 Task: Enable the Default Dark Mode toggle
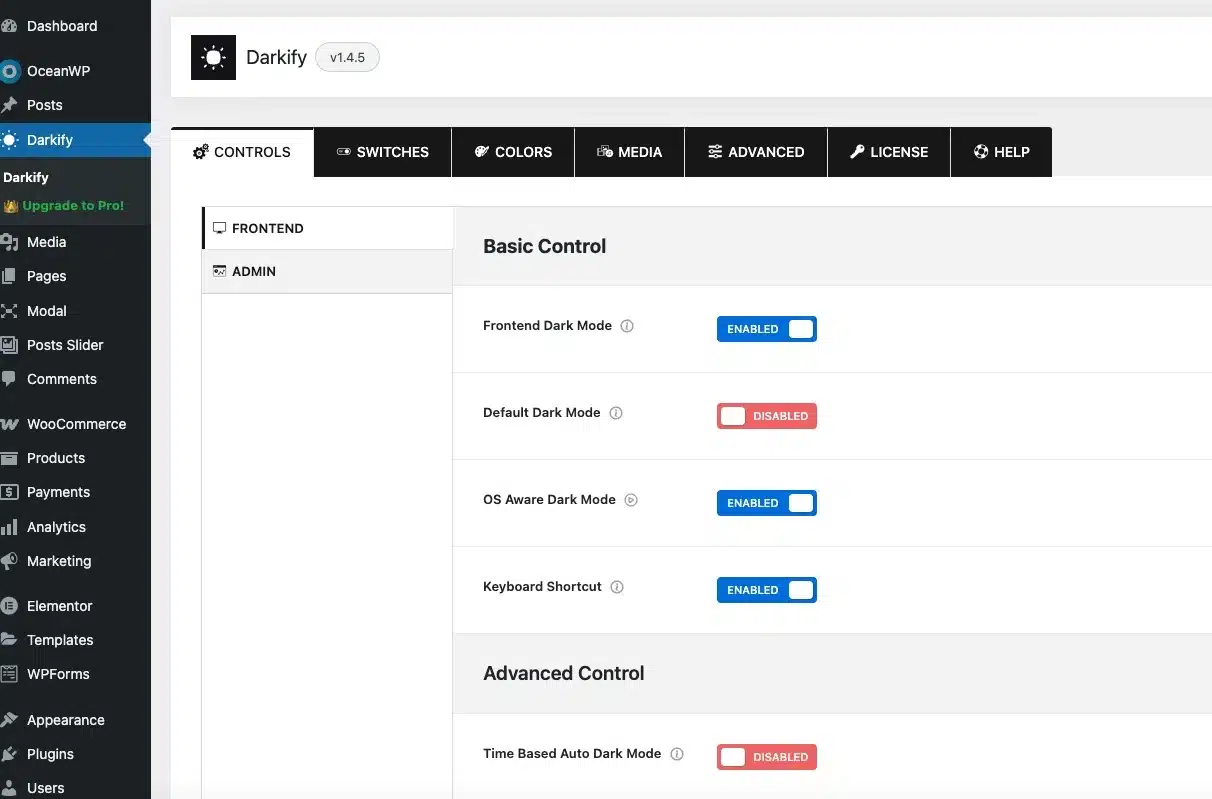[767, 416]
